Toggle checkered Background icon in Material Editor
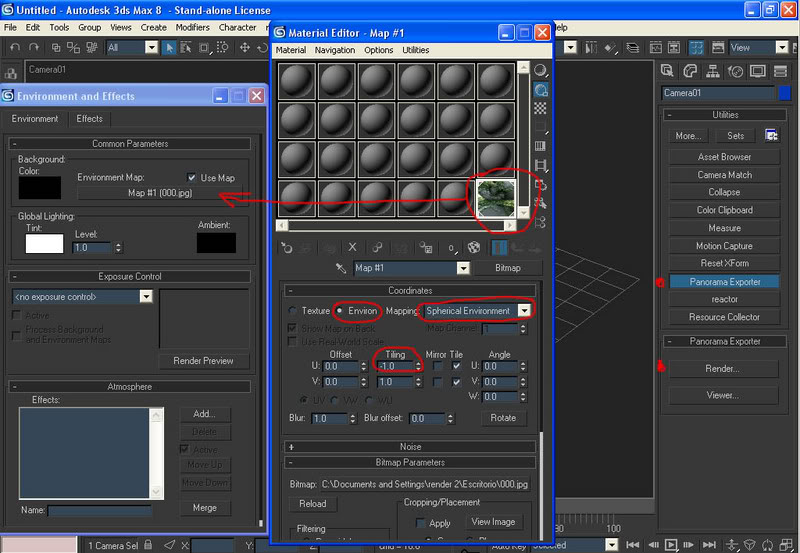Image resolution: width=800 pixels, height=553 pixels. click(540, 108)
